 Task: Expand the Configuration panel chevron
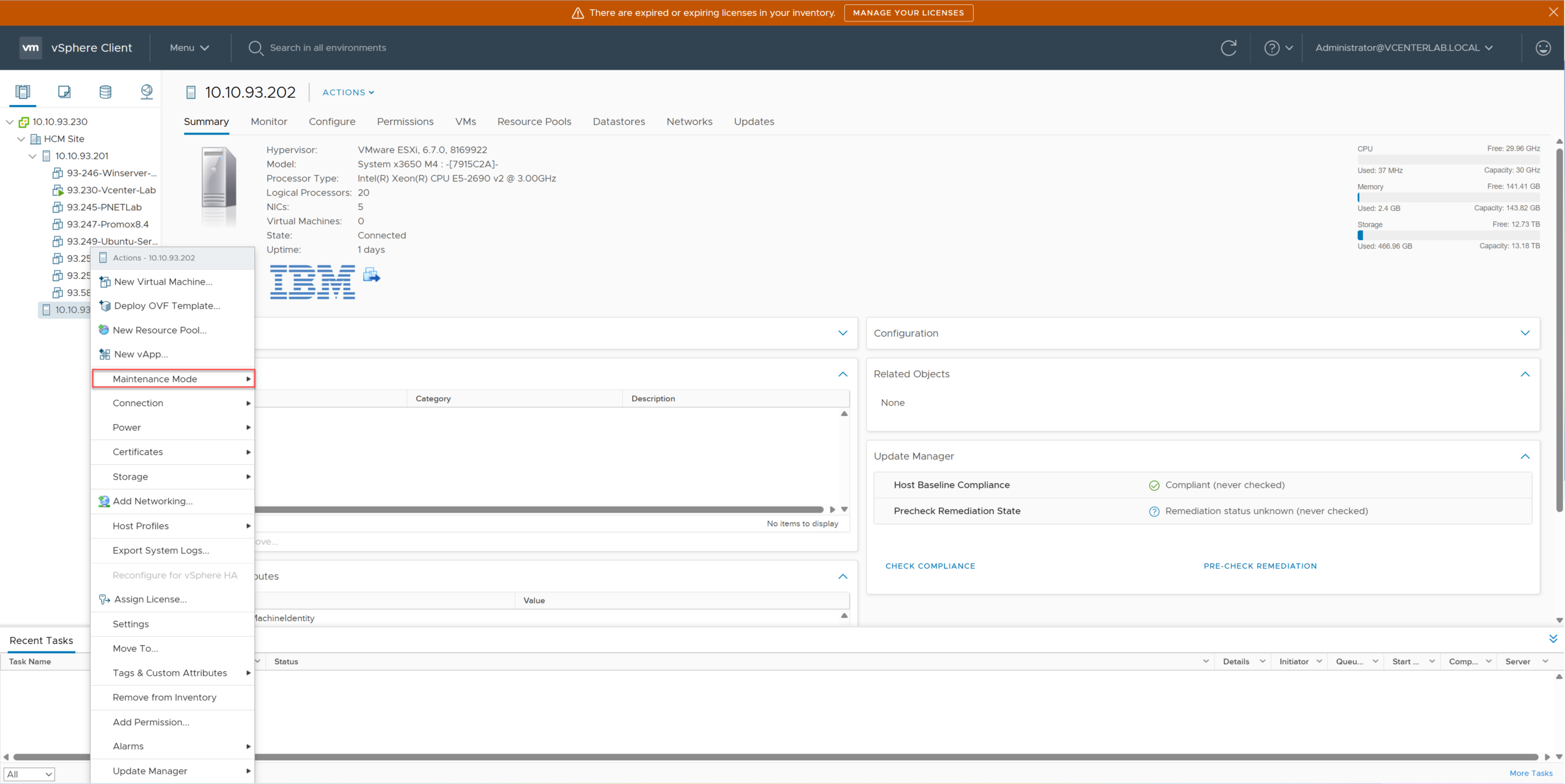click(1525, 333)
